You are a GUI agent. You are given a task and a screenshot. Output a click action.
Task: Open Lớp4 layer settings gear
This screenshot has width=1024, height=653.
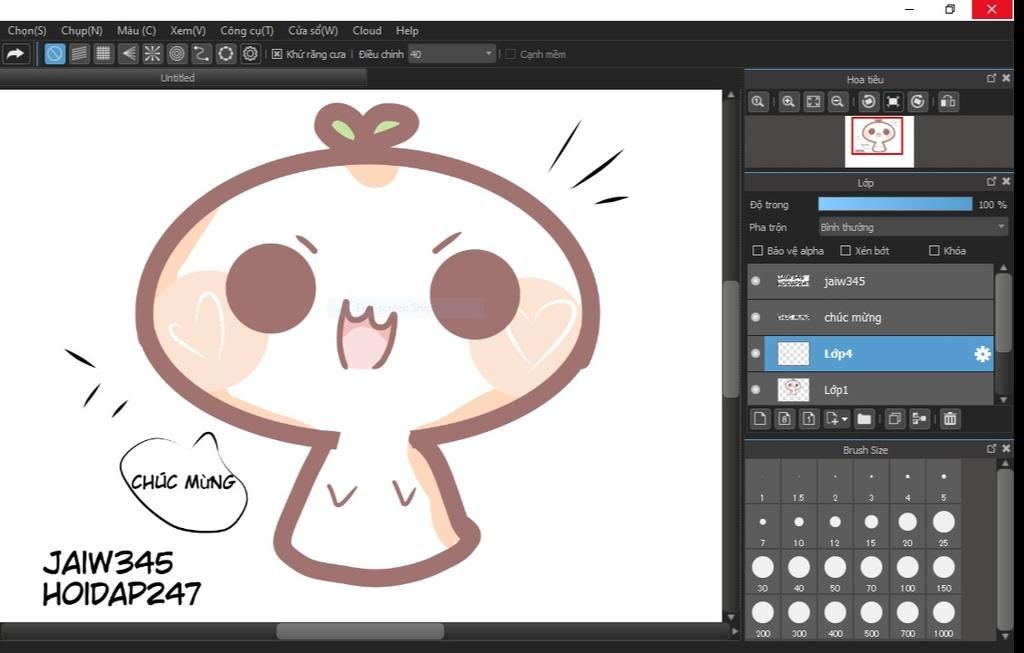point(982,354)
